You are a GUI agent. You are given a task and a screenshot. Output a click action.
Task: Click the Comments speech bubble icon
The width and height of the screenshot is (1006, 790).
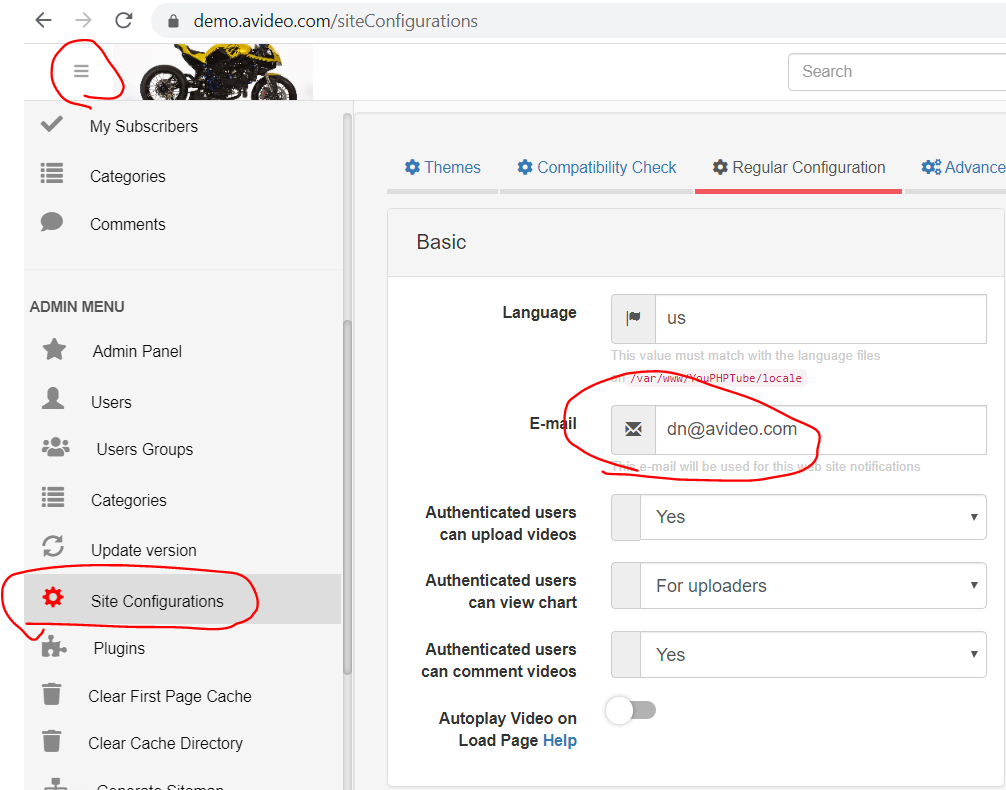[x=51, y=222]
